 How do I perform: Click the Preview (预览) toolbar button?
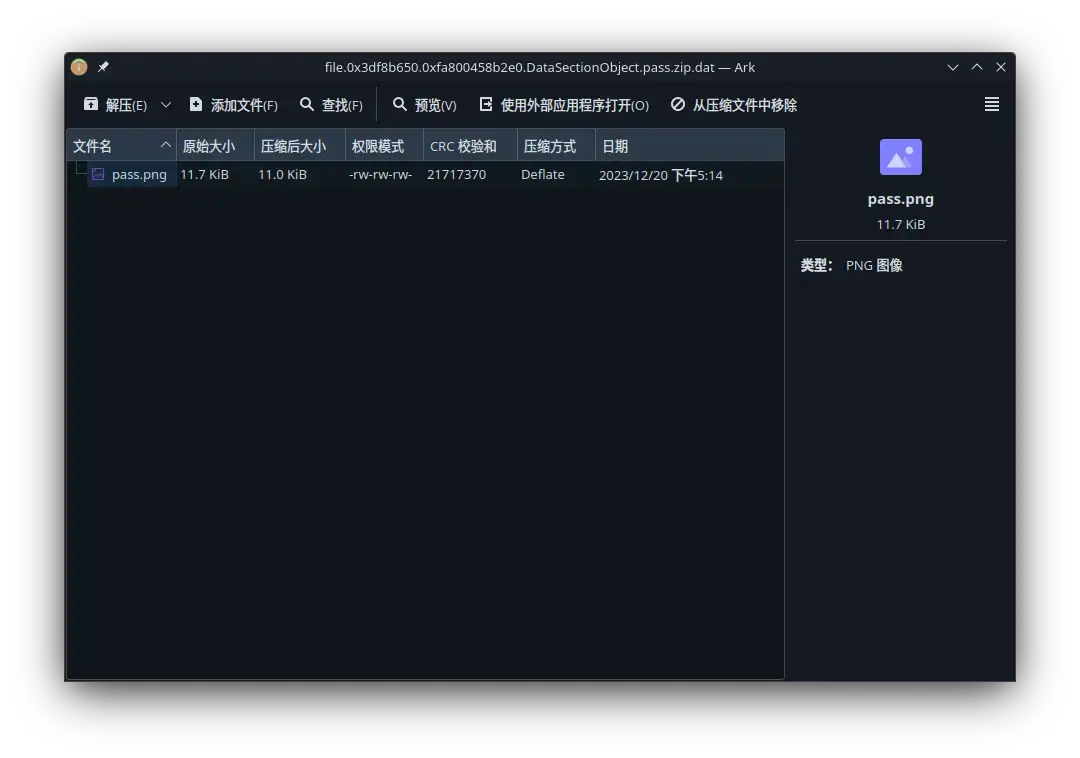424,105
